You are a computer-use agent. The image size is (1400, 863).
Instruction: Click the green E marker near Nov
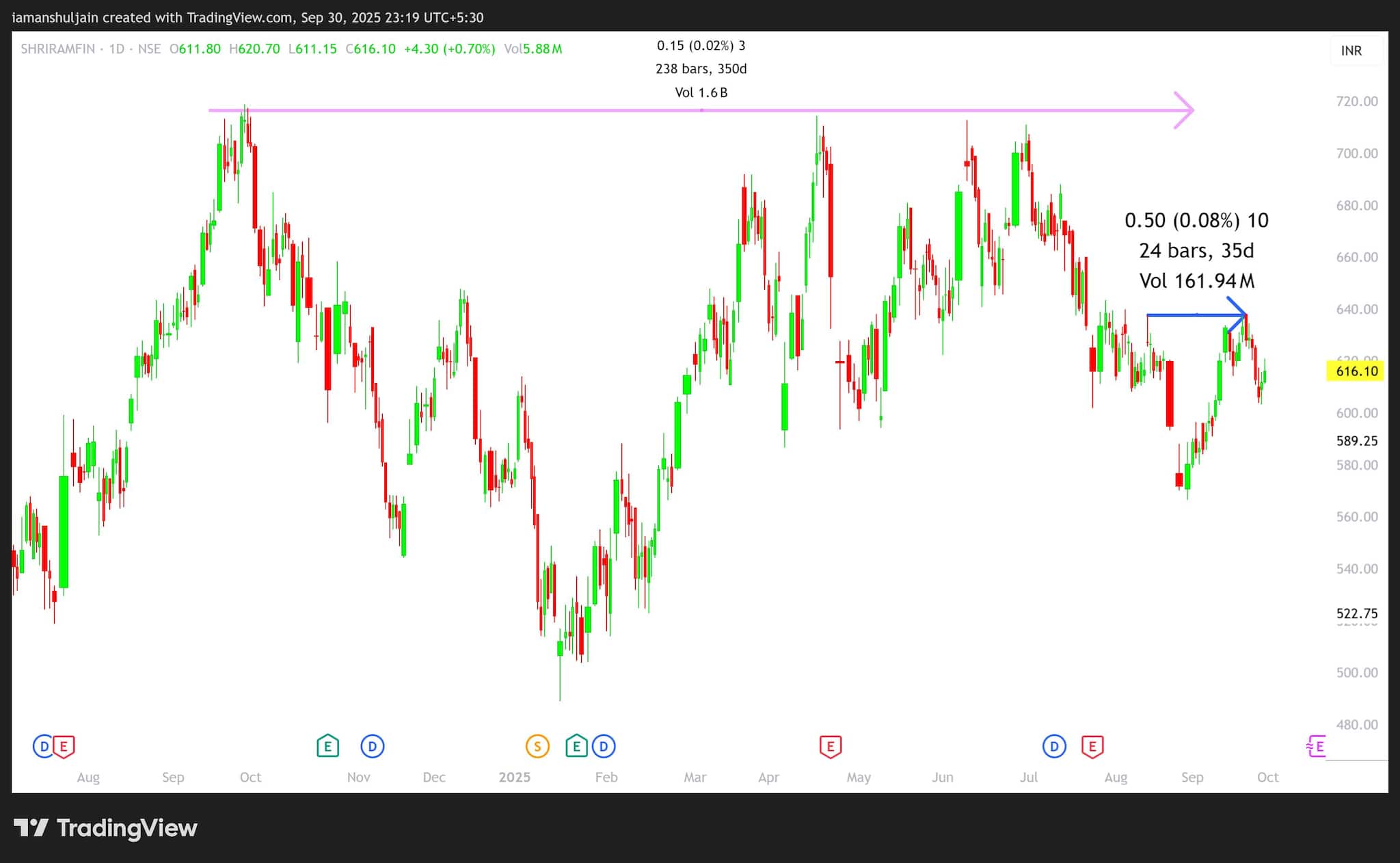(x=327, y=746)
